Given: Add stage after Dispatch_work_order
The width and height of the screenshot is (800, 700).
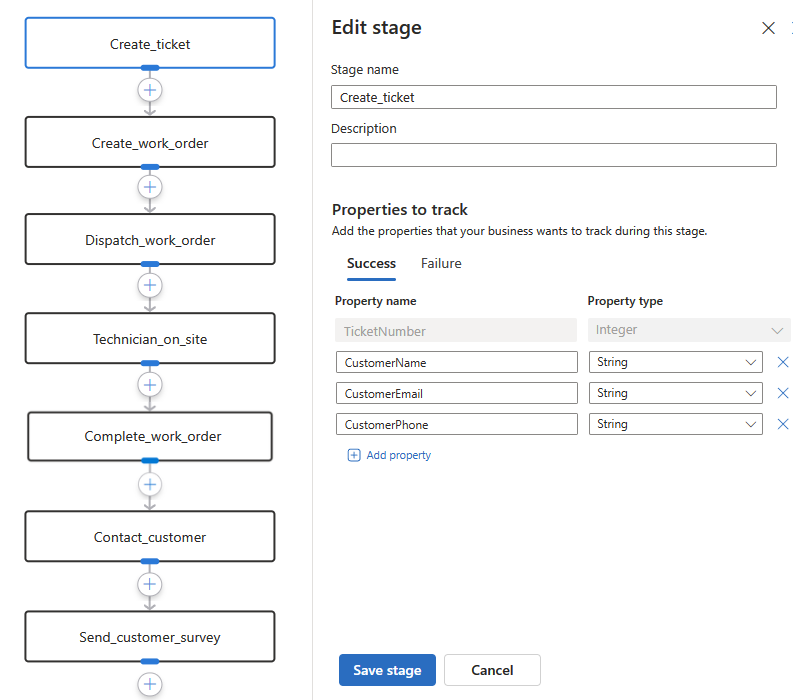Looking at the screenshot, I should 150,285.
